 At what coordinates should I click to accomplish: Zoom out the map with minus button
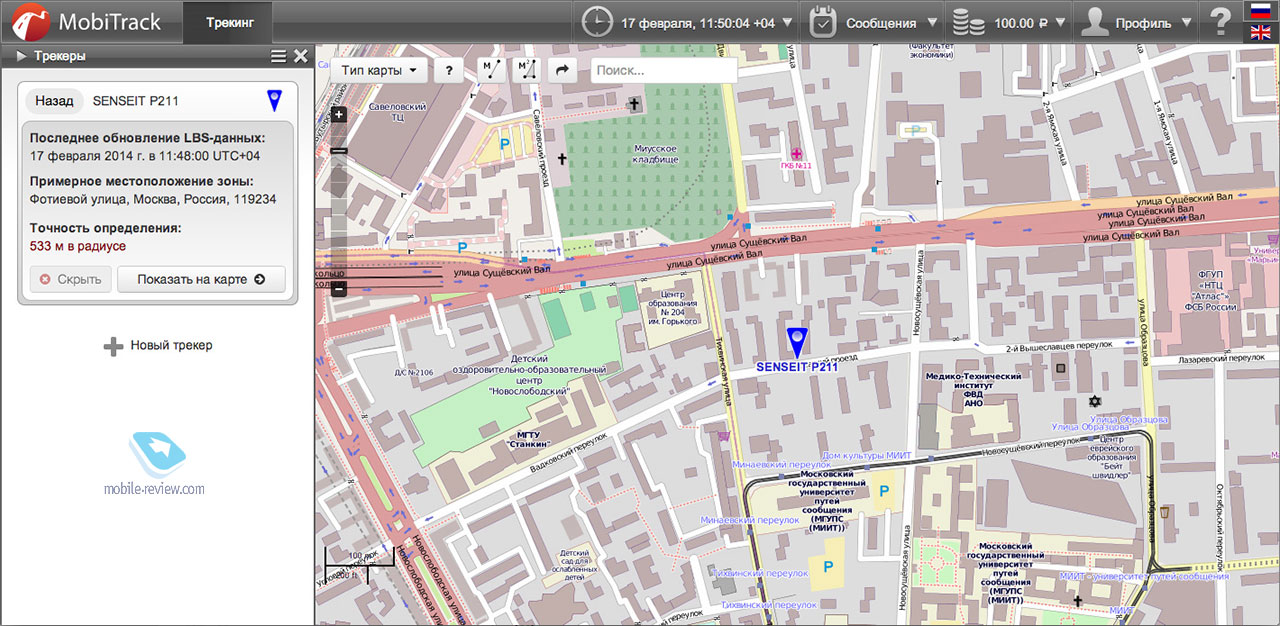click(x=339, y=289)
